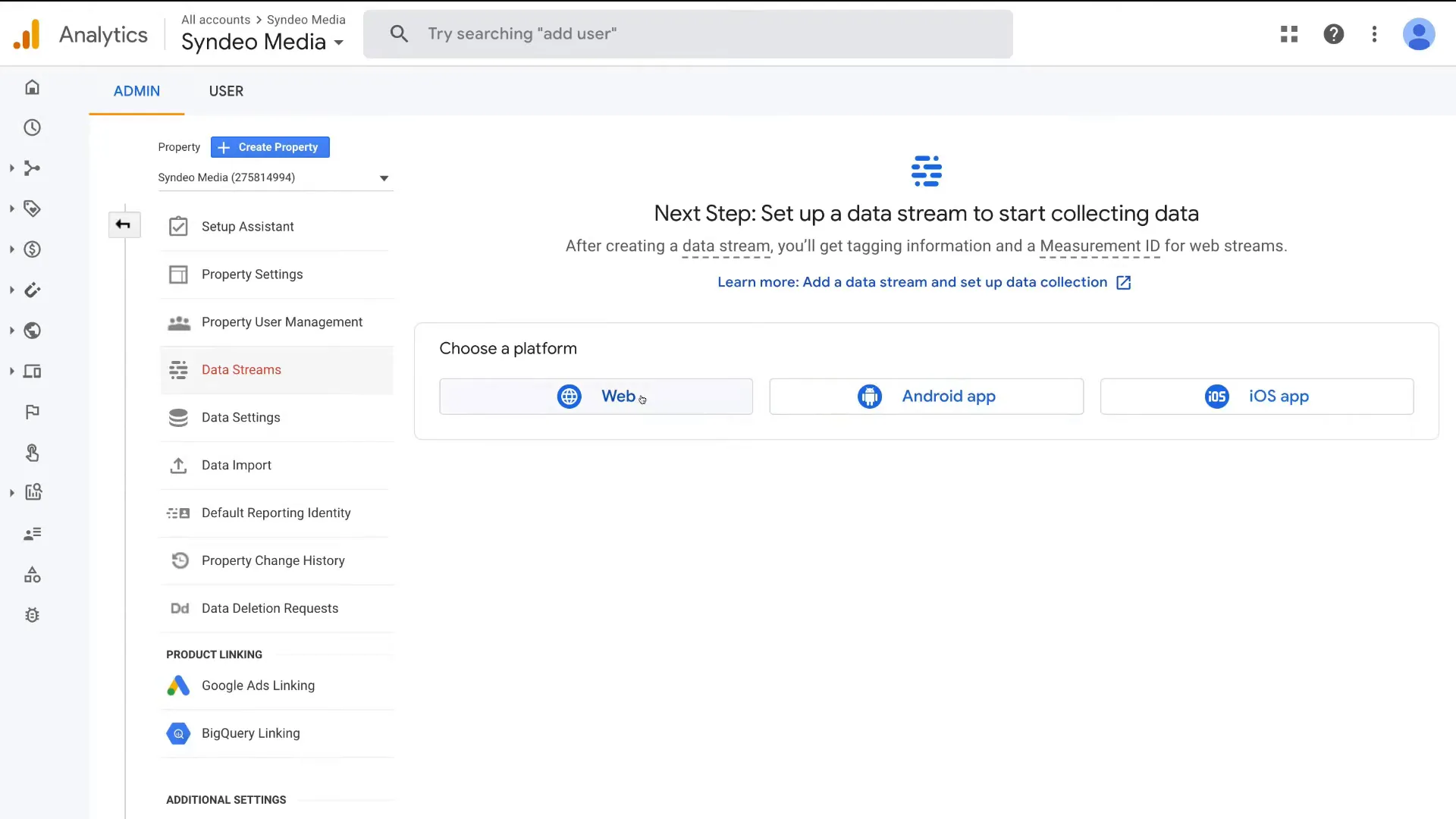Open the Analysis chart icon in sidebar
The height and width of the screenshot is (819, 1456).
(32, 493)
